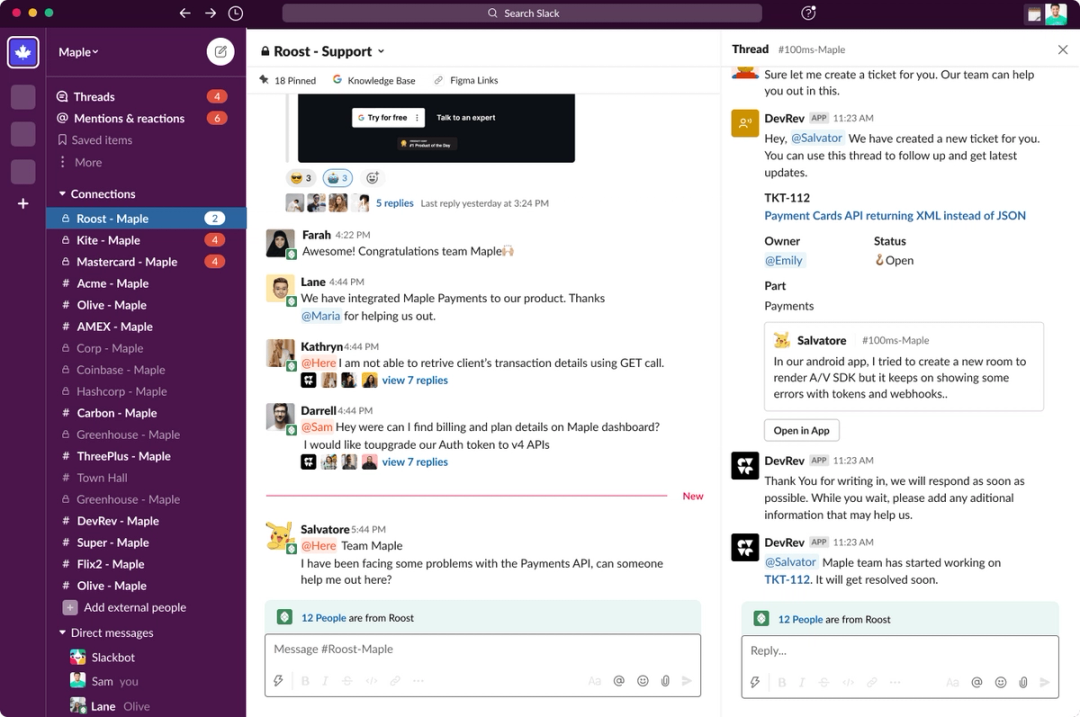Toggle strikethrough in channel message composer
The image size is (1080, 717).
(347, 680)
